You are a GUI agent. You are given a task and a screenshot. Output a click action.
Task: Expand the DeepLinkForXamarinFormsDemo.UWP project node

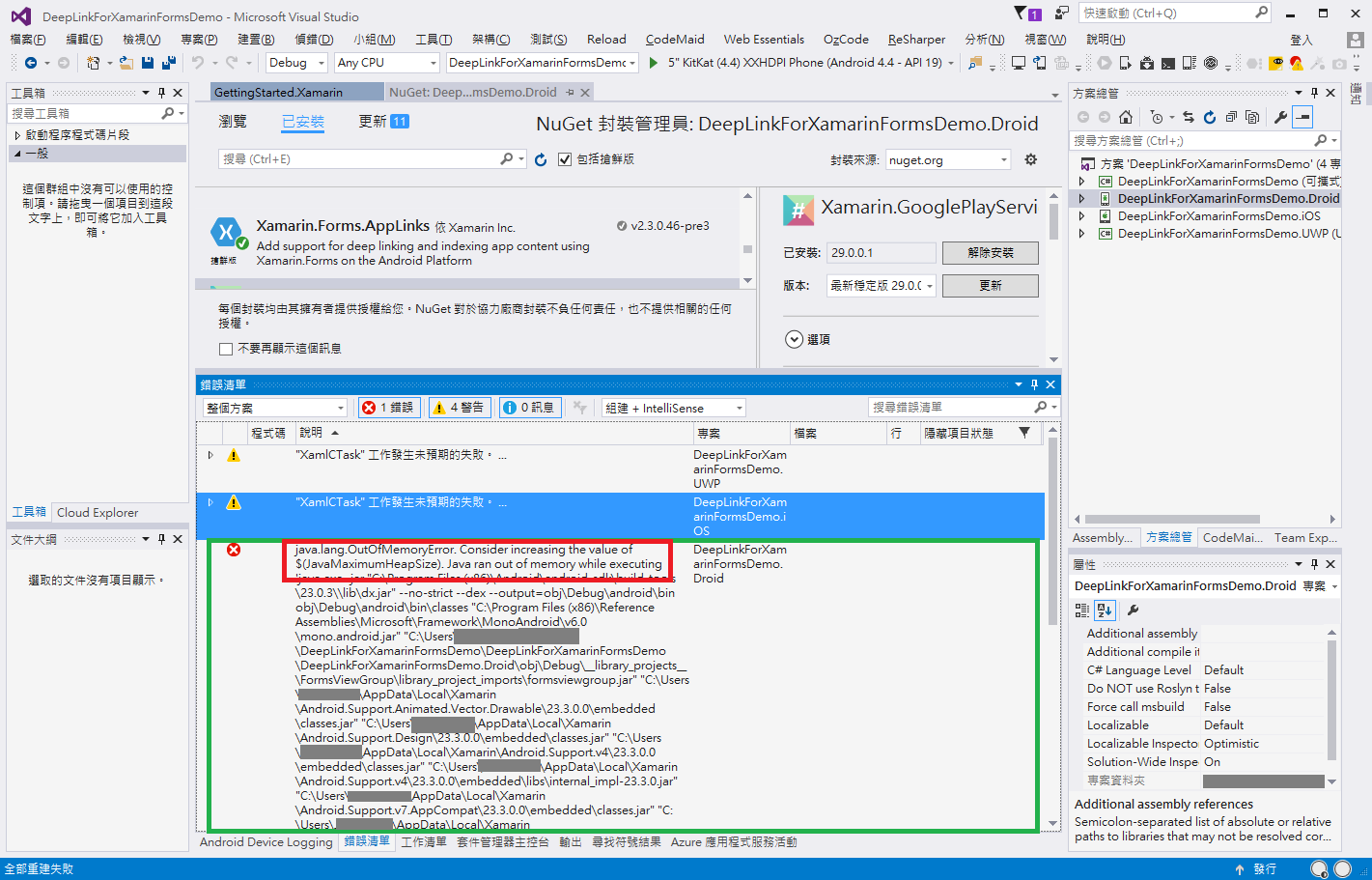pos(1082,234)
